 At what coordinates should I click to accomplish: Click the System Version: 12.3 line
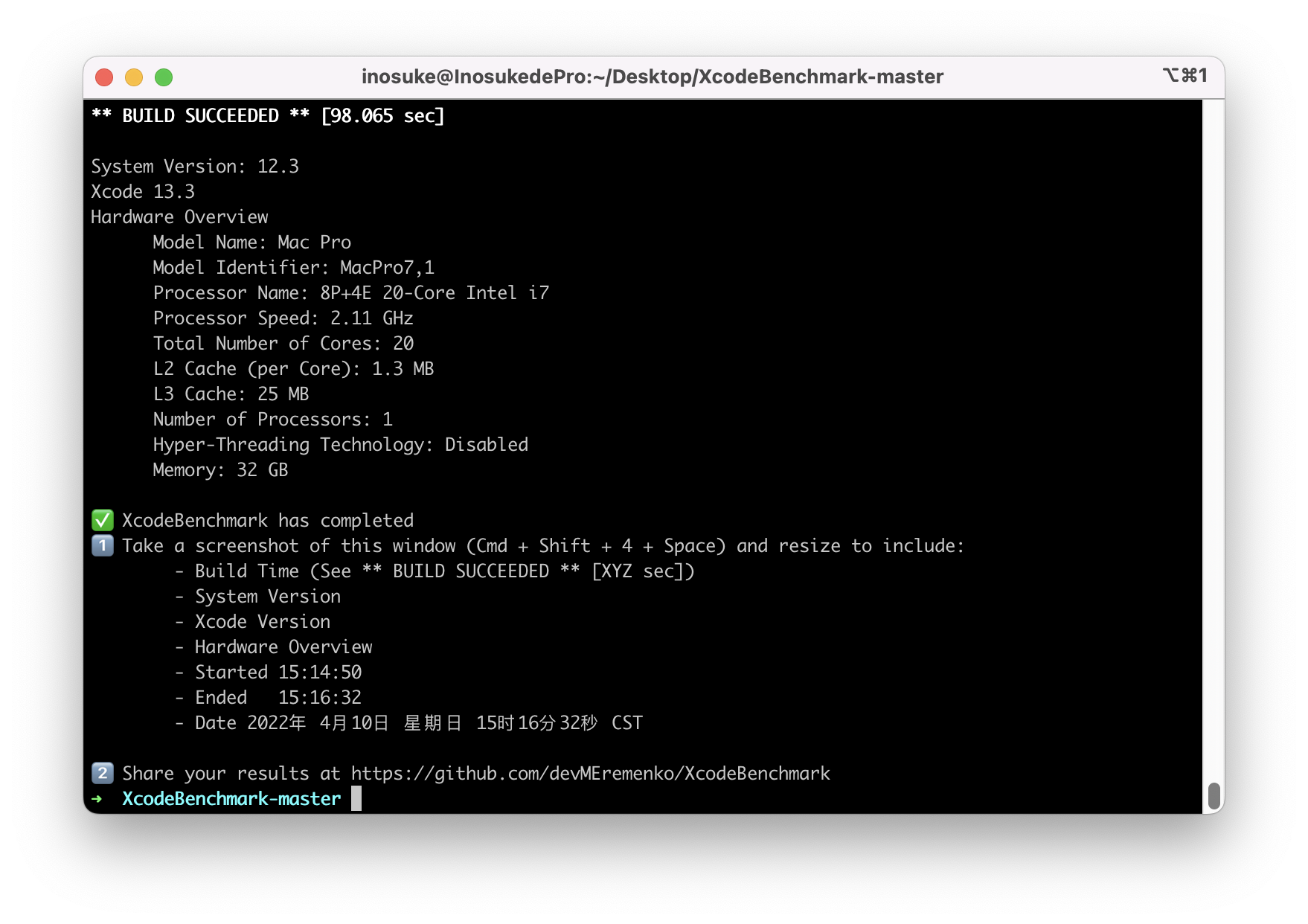(195, 166)
